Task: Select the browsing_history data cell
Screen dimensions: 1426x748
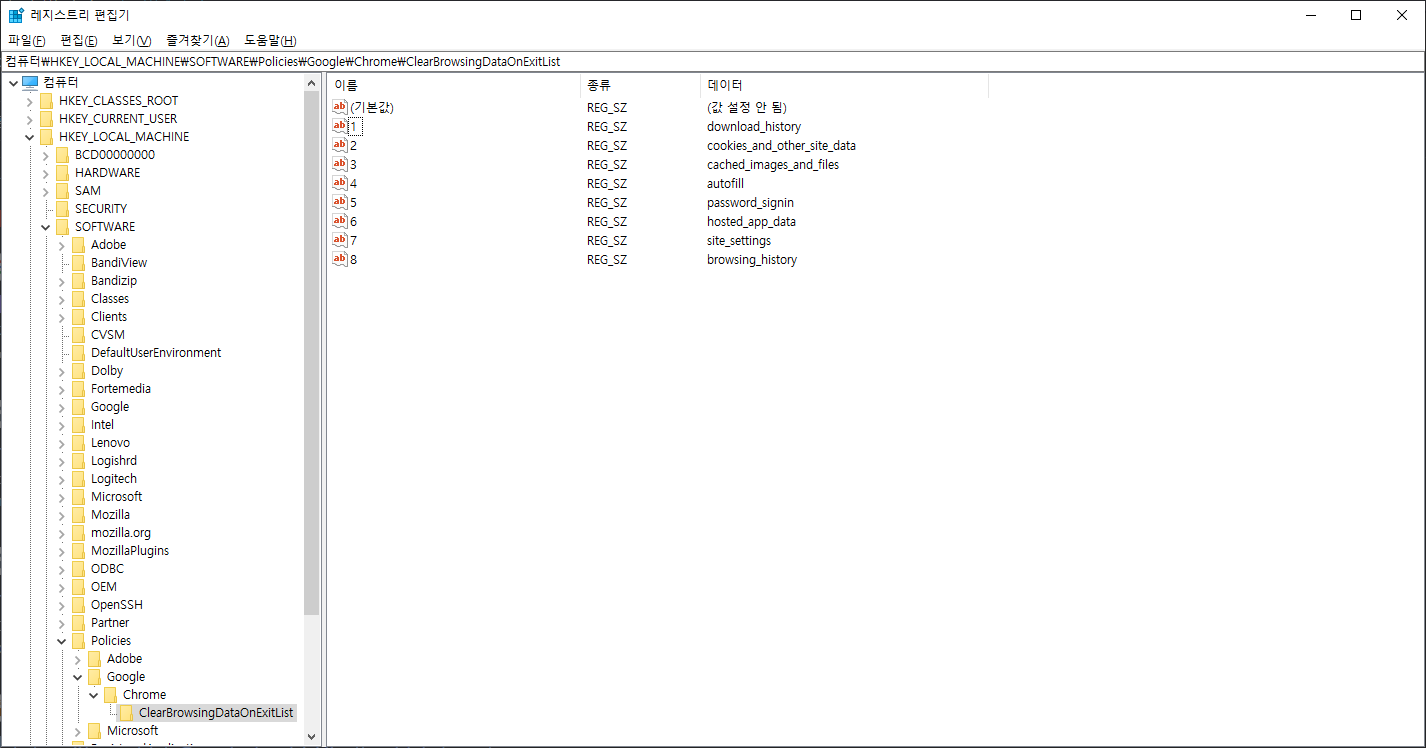Action: [752, 260]
